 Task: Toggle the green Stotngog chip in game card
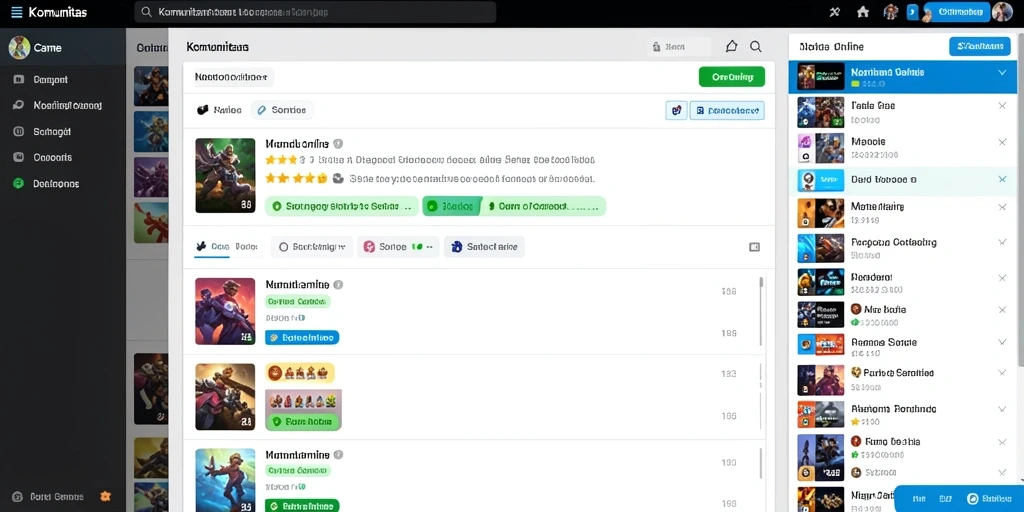(342, 206)
